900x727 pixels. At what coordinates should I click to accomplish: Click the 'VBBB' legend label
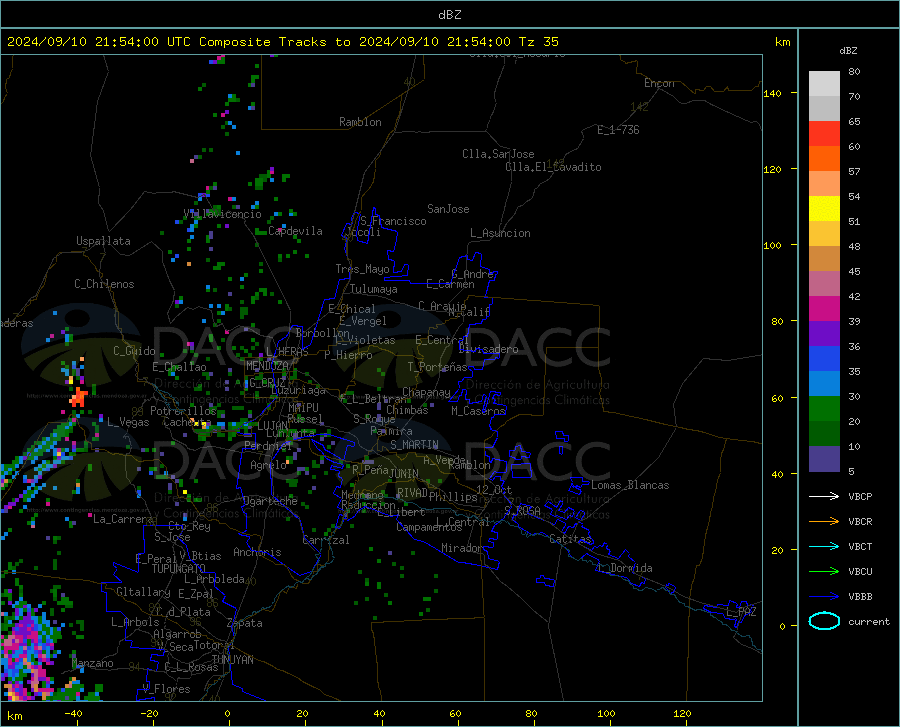click(860, 597)
